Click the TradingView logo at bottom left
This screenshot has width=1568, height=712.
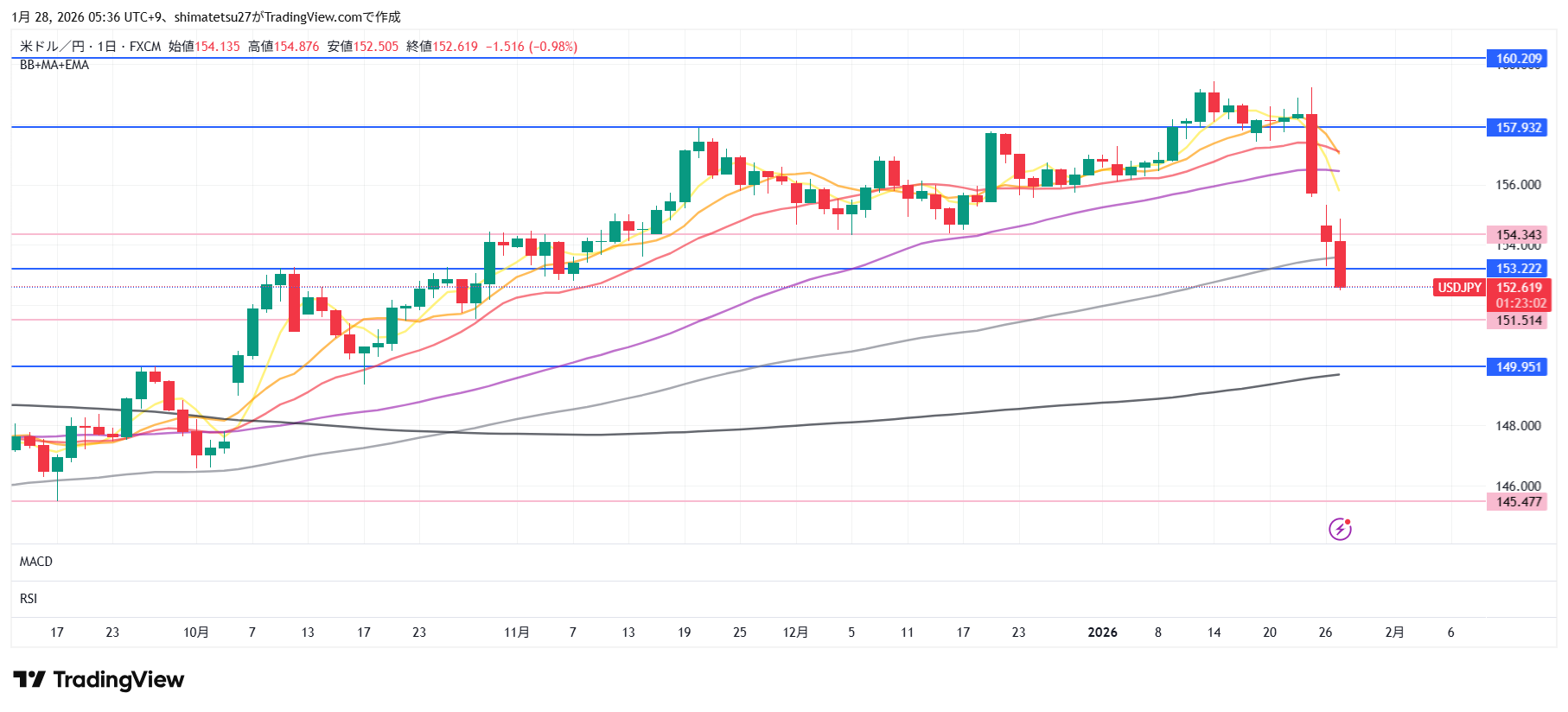point(99,680)
